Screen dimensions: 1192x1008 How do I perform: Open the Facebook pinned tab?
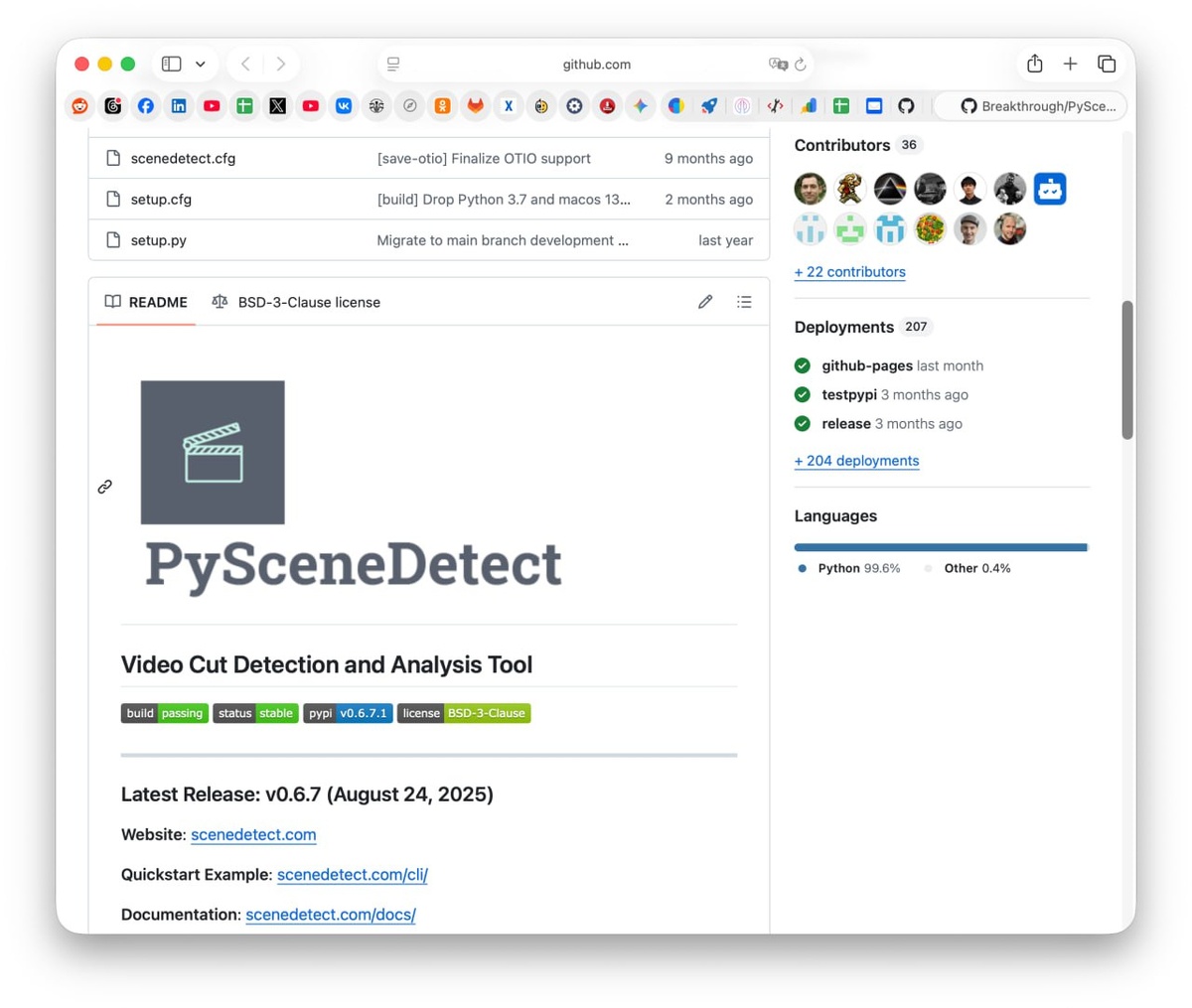coord(146,106)
